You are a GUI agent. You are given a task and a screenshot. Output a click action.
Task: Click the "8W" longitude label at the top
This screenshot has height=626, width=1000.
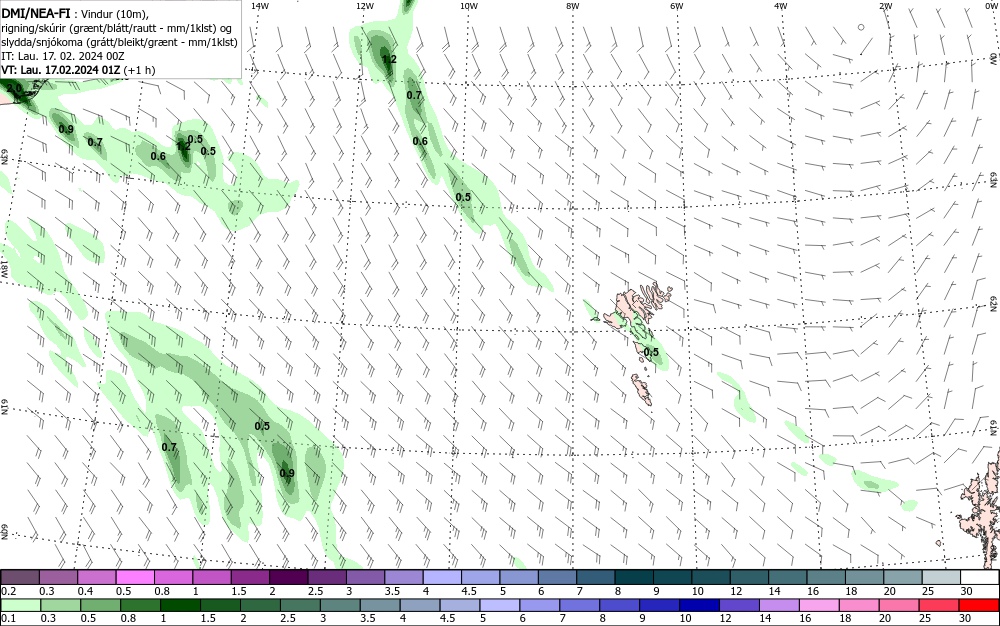[x=573, y=6]
